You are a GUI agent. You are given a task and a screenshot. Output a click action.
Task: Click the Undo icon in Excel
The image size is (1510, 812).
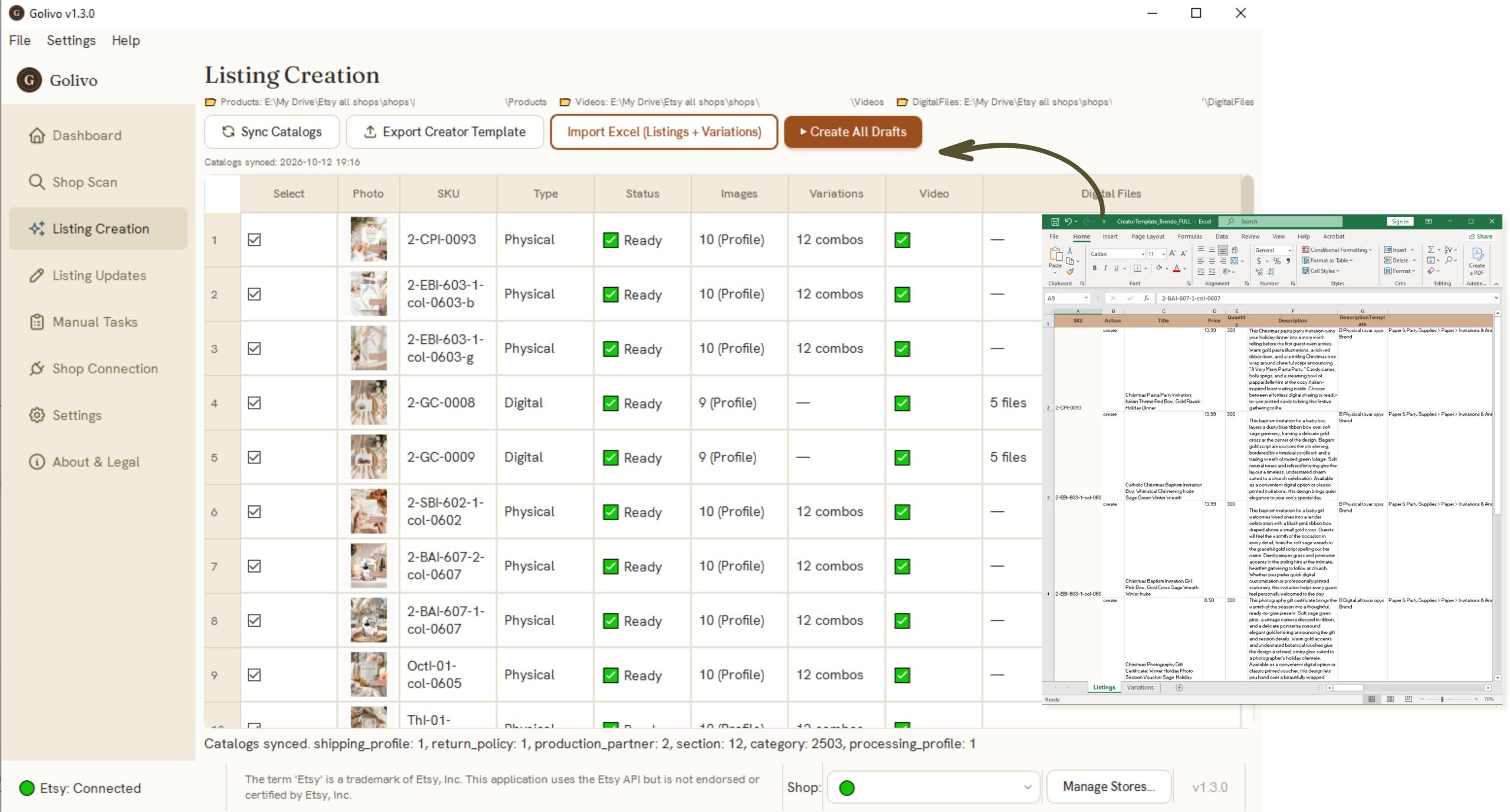point(1068,222)
